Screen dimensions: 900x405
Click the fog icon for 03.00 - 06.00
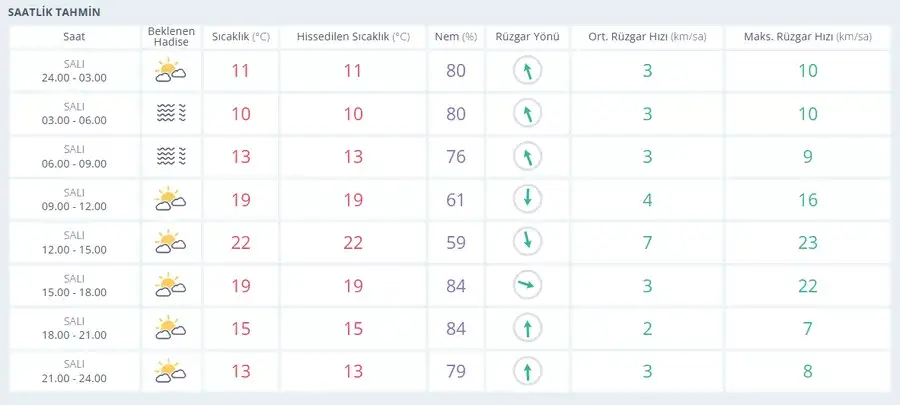point(171,114)
